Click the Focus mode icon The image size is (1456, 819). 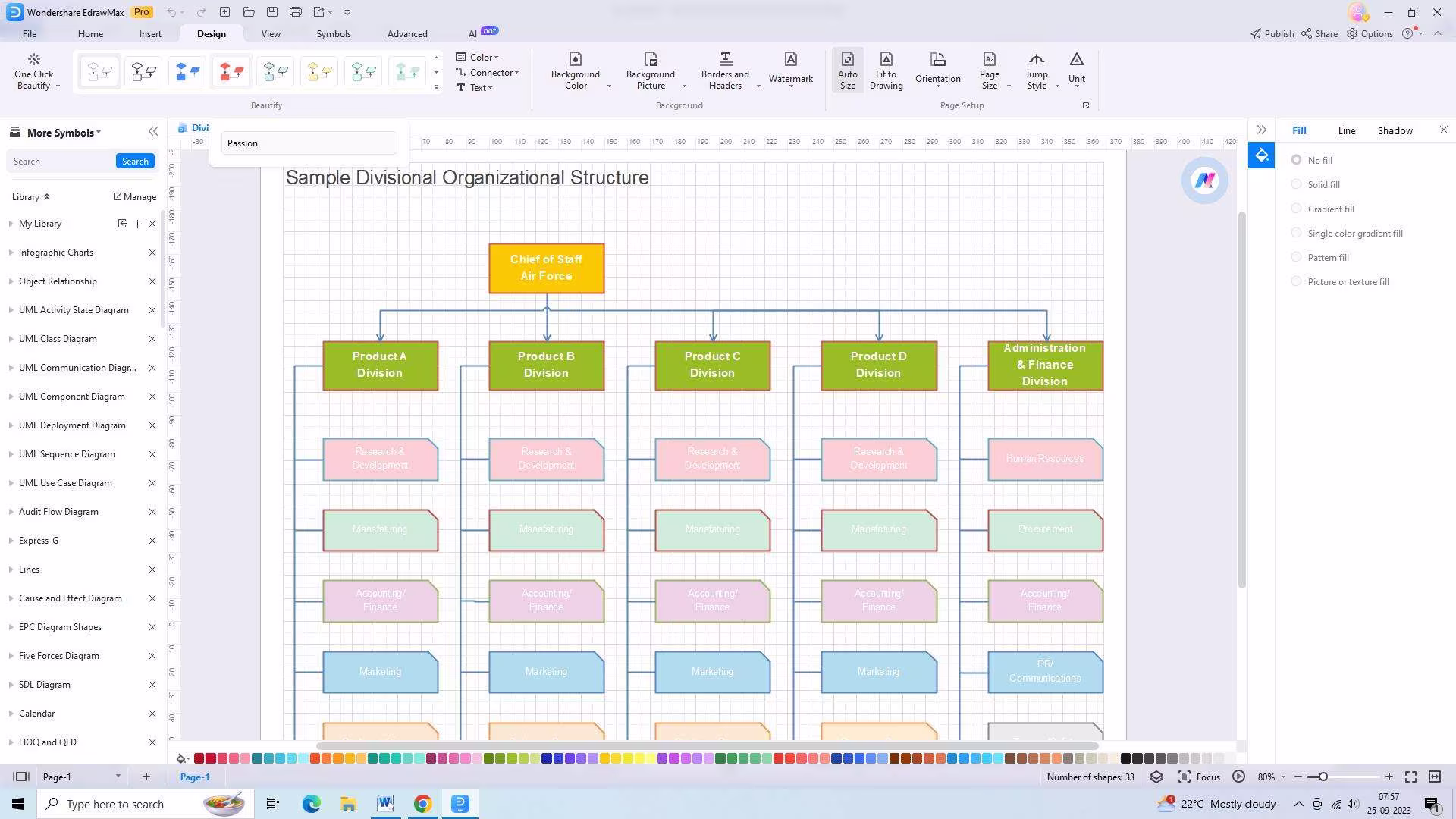(1185, 777)
